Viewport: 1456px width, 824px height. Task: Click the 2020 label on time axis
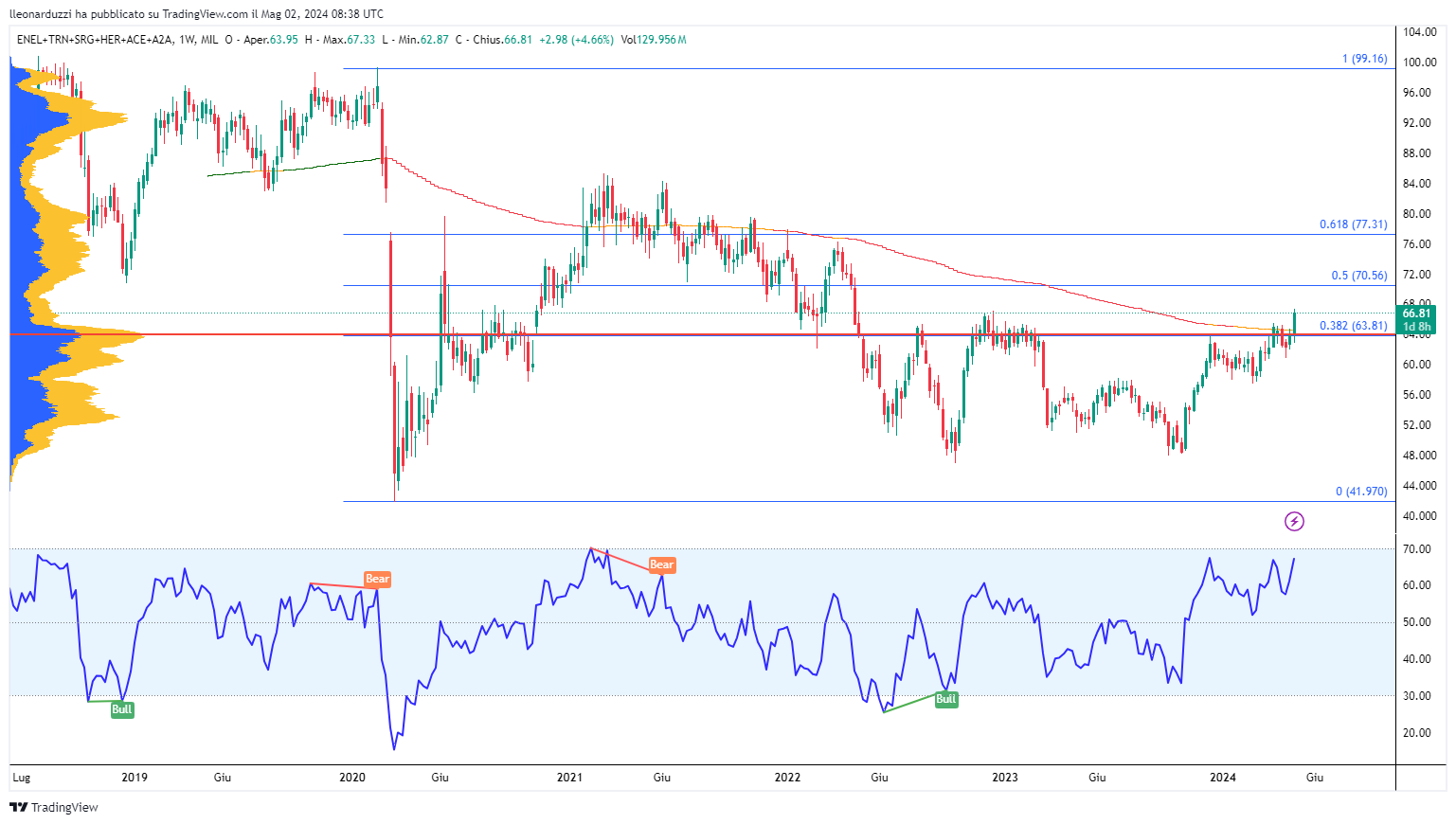coord(352,778)
